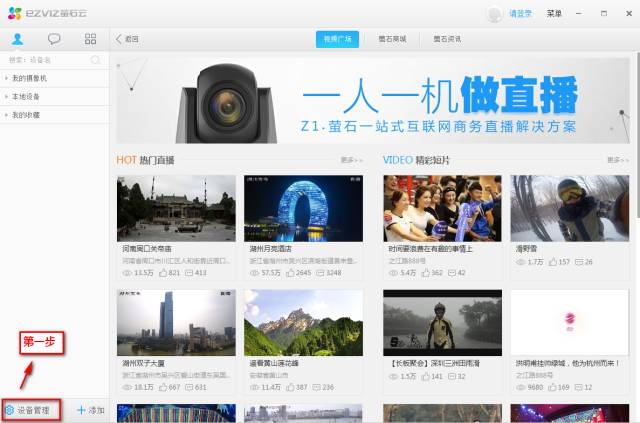Image resolution: width=640 pixels, height=423 pixels.
Task: Expand the 我的收藏 tree node
Action: 6,115
